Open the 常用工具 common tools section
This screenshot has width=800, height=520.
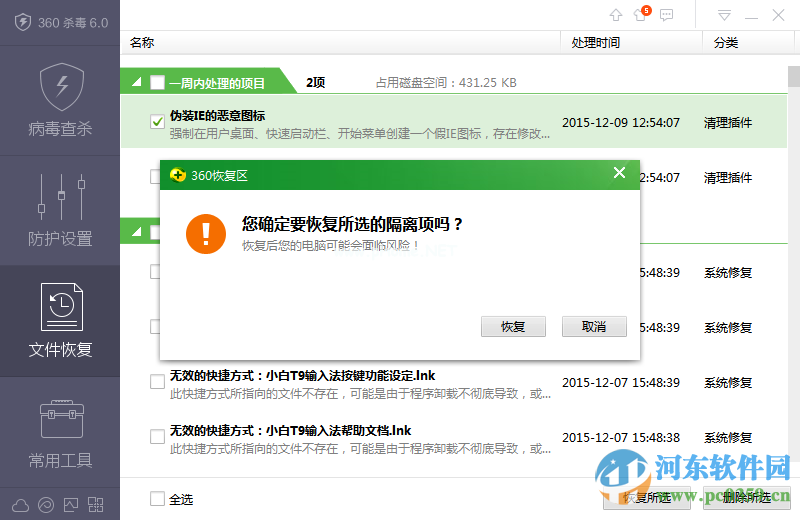(x=60, y=433)
